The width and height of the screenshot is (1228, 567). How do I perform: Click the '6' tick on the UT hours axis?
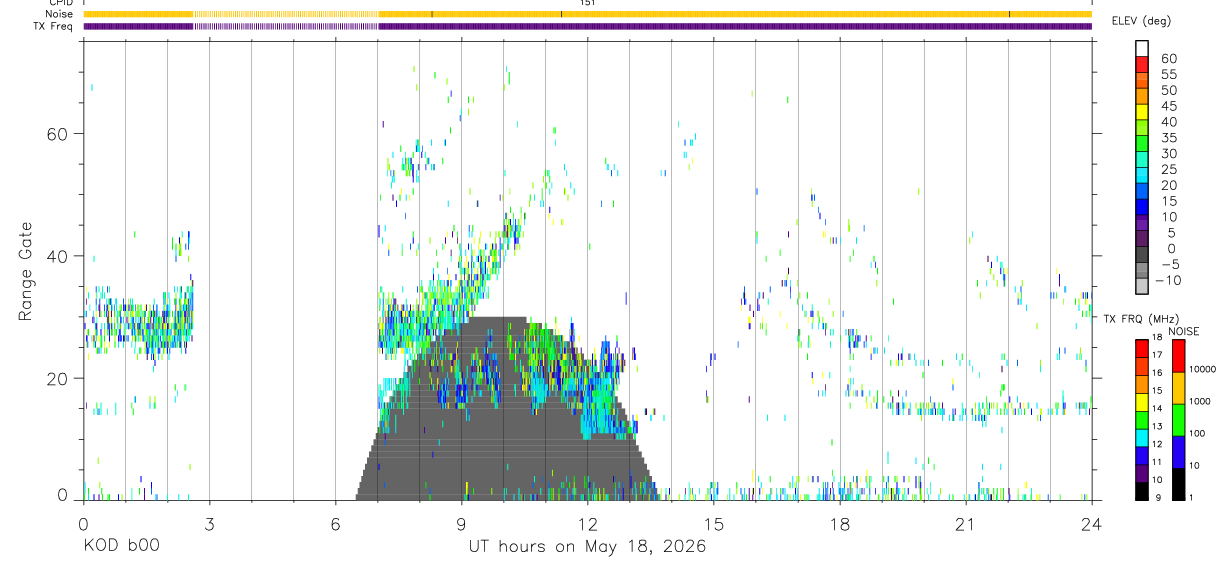335,523
